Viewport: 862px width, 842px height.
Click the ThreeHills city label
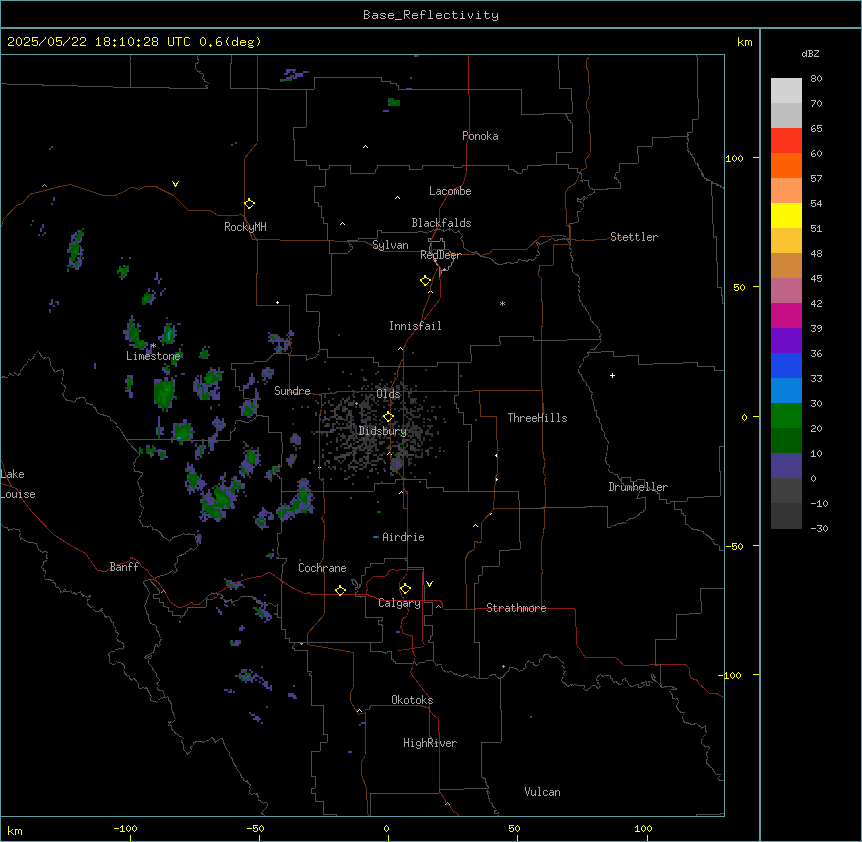point(537,418)
